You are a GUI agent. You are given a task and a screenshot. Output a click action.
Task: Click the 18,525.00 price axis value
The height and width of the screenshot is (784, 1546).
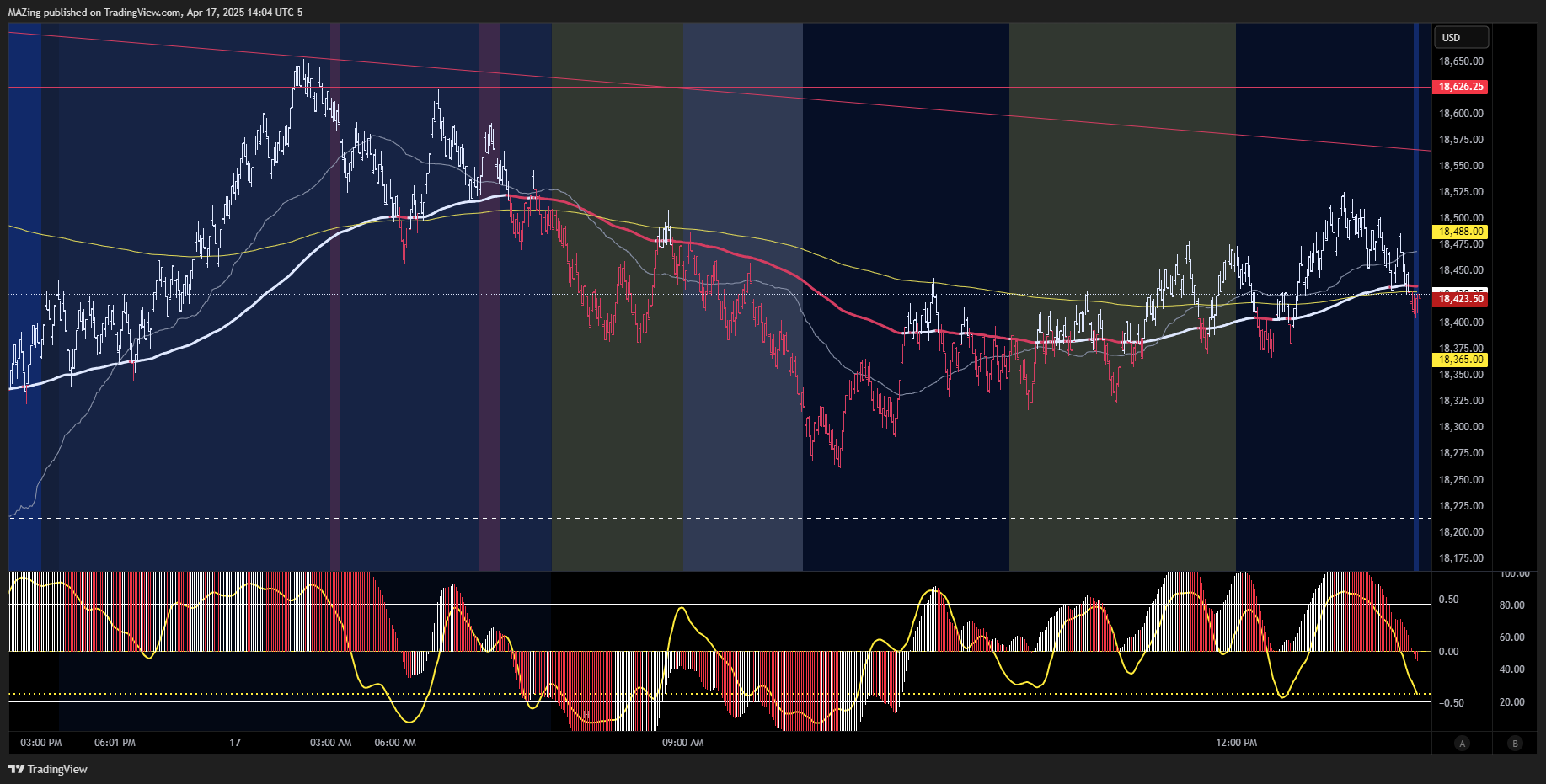(1461, 192)
